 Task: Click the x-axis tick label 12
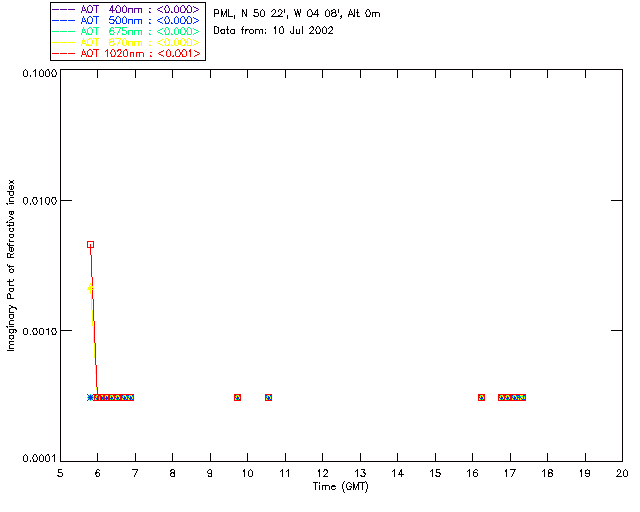coord(322,473)
